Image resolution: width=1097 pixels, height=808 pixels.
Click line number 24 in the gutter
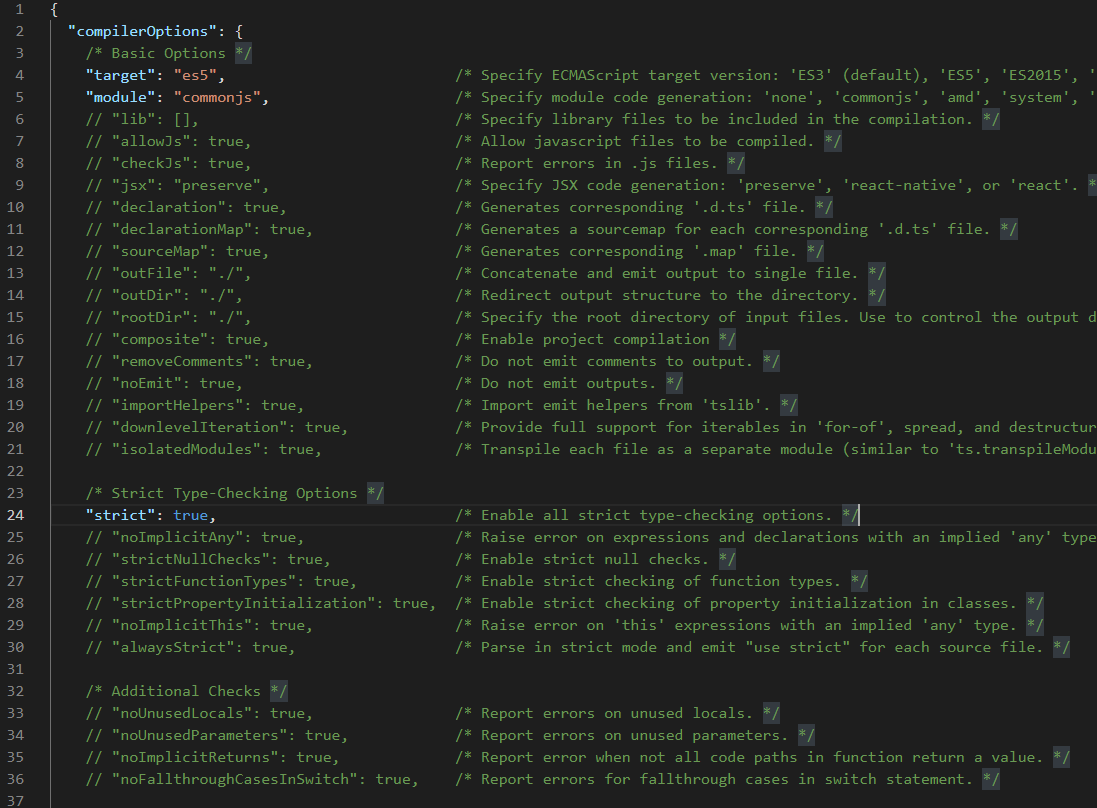coord(15,515)
